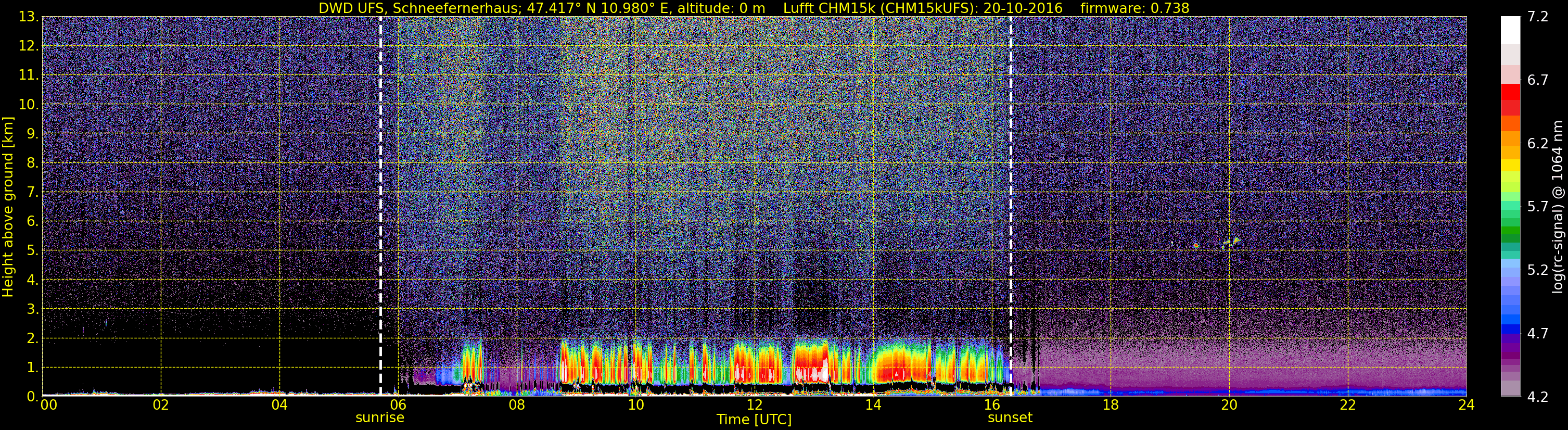Viewport: 1568px width, 430px height.
Task: Click the bright red colorbar swatch below 6.7
Action: tap(1510, 91)
